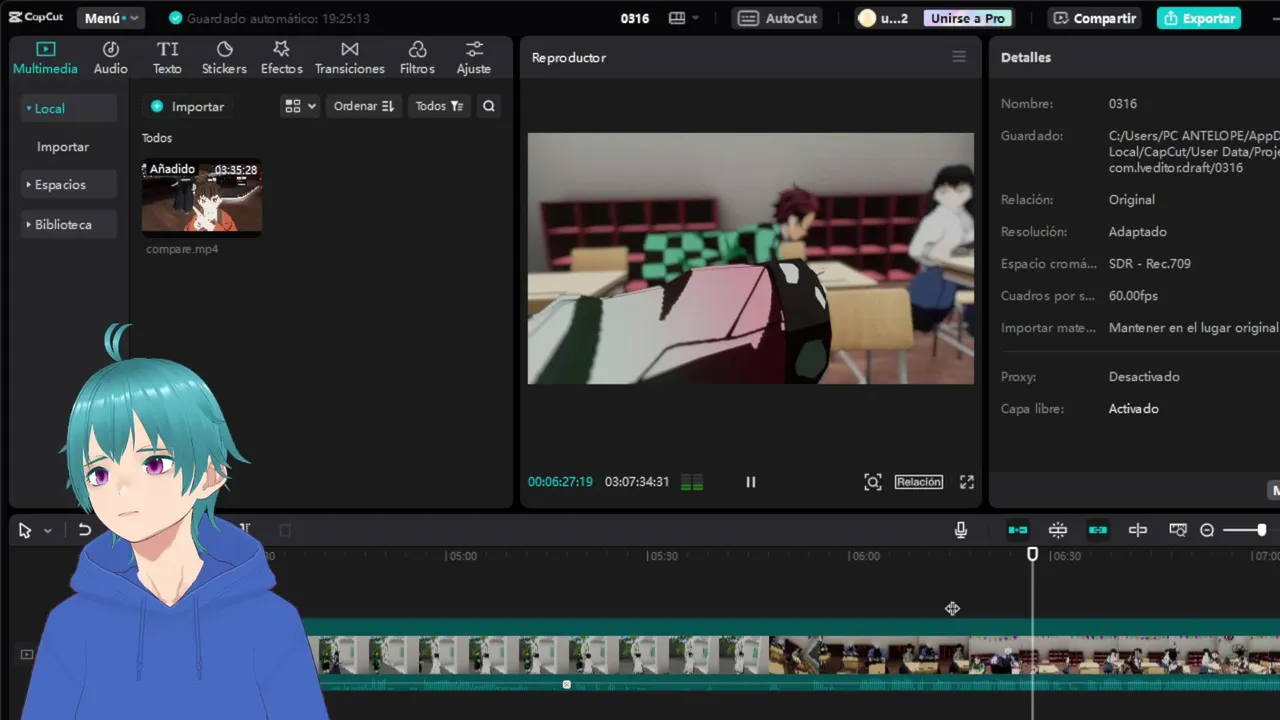Click the Nombre value 0316
Image resolution: width=1280 pixels, height=720 pixels.
click(1123, 104)
